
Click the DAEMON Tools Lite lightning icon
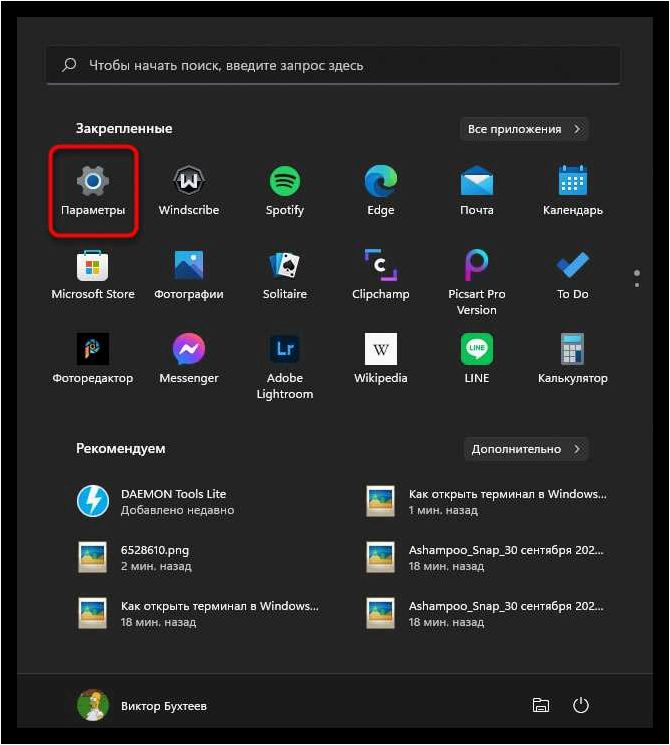93,501
